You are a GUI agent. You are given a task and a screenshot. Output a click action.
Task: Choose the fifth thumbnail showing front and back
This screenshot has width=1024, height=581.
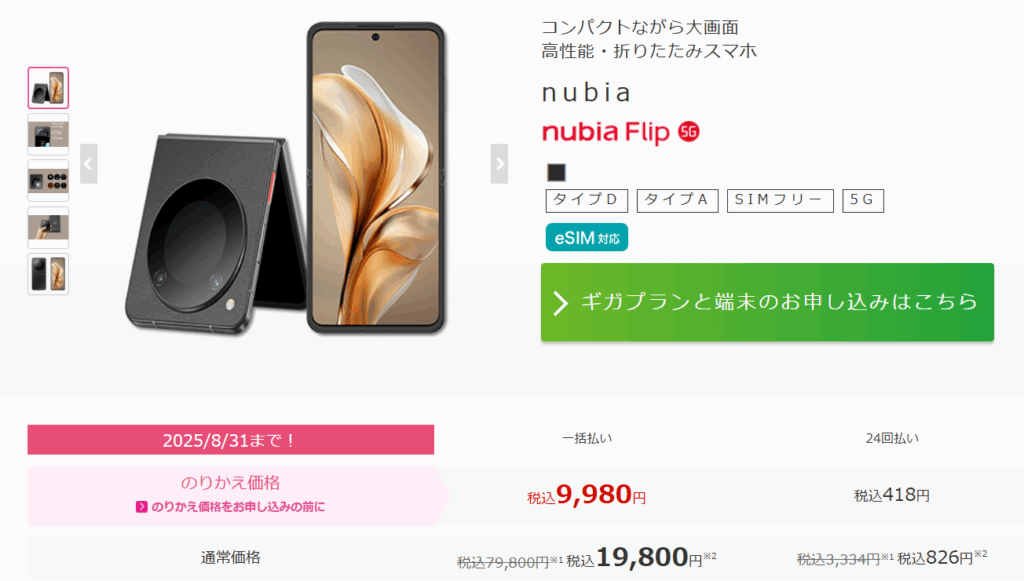(x=48, y=274)
